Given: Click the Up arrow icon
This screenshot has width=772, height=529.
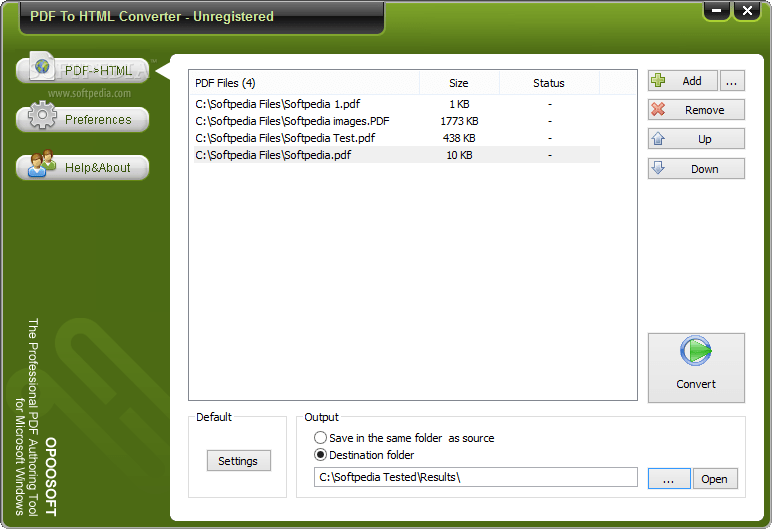Looking at the screenshot, I should tap(658, 139).
